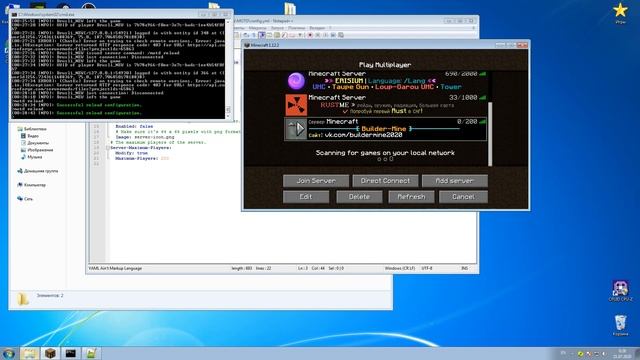Click the Edit button in Minecraft
640x360 pixels.
[x=306, y=197]
